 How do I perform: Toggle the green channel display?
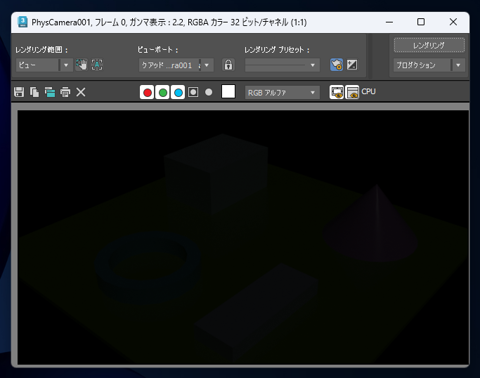click(x=163, y=92)
